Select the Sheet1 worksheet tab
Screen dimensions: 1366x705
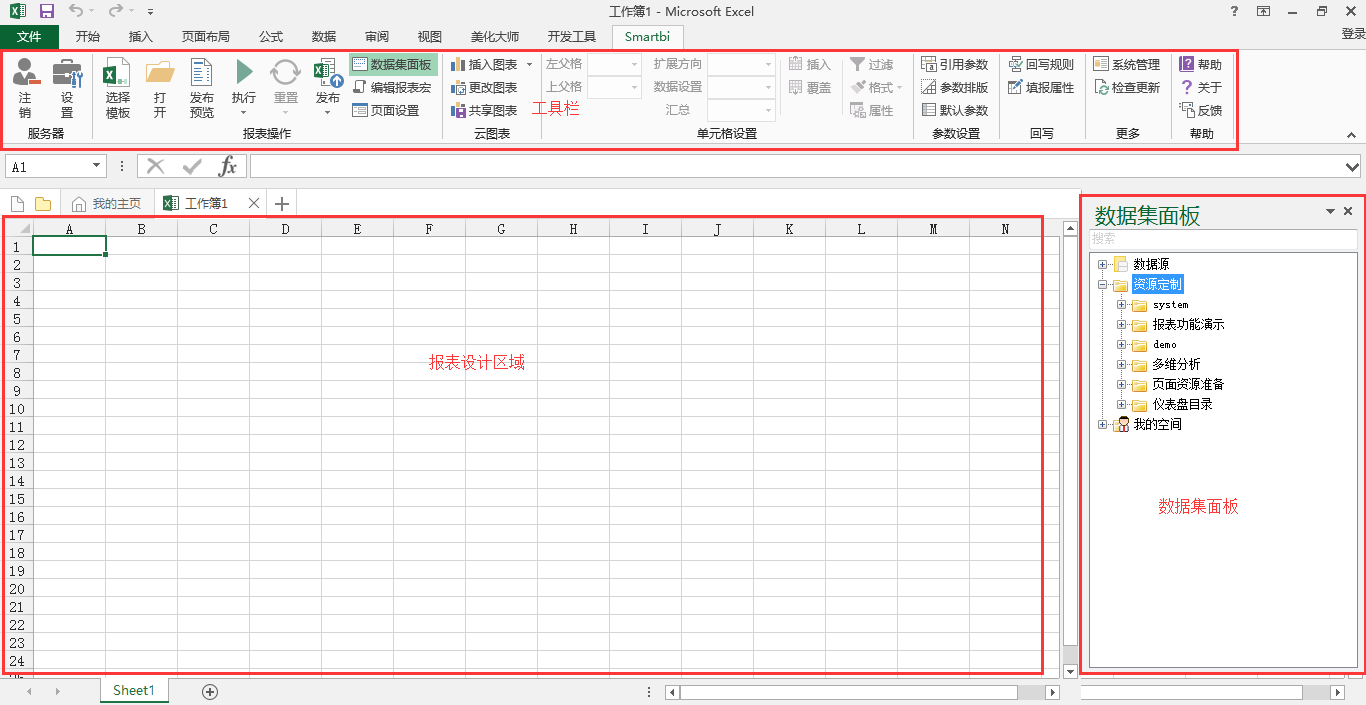pos(134,691)
